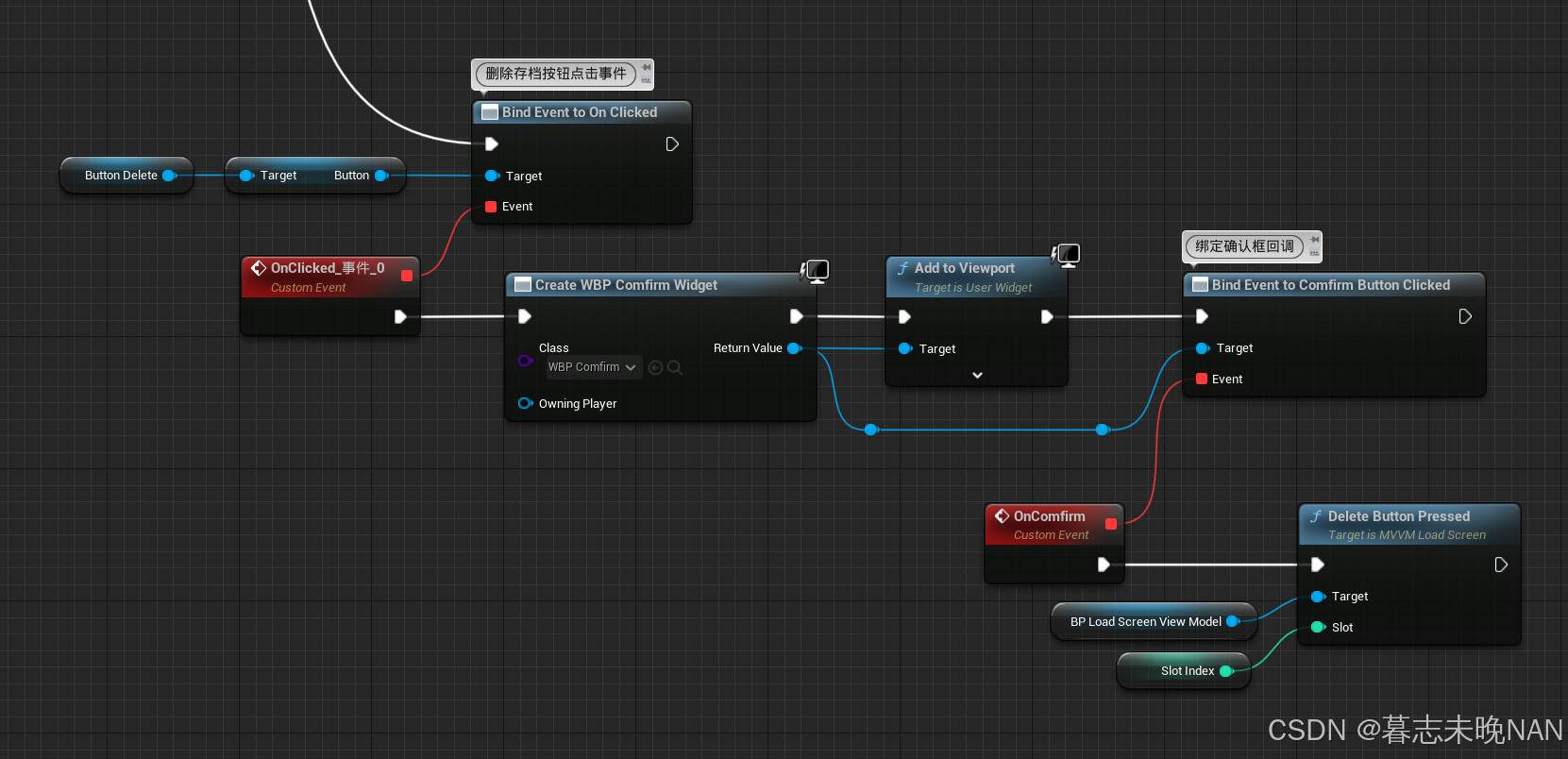Select the Create WBP Comfirm Widget node title

pos(626,285)
